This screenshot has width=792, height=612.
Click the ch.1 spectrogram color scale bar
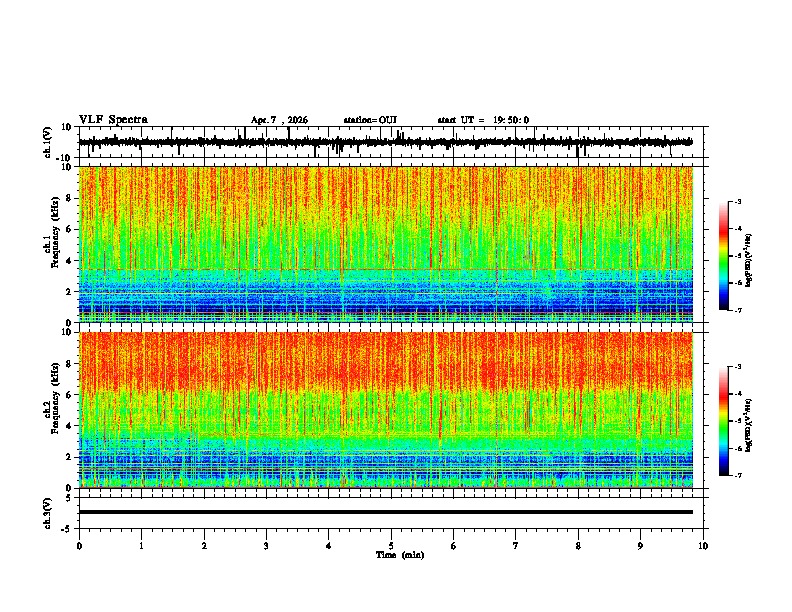coord(724,256)
